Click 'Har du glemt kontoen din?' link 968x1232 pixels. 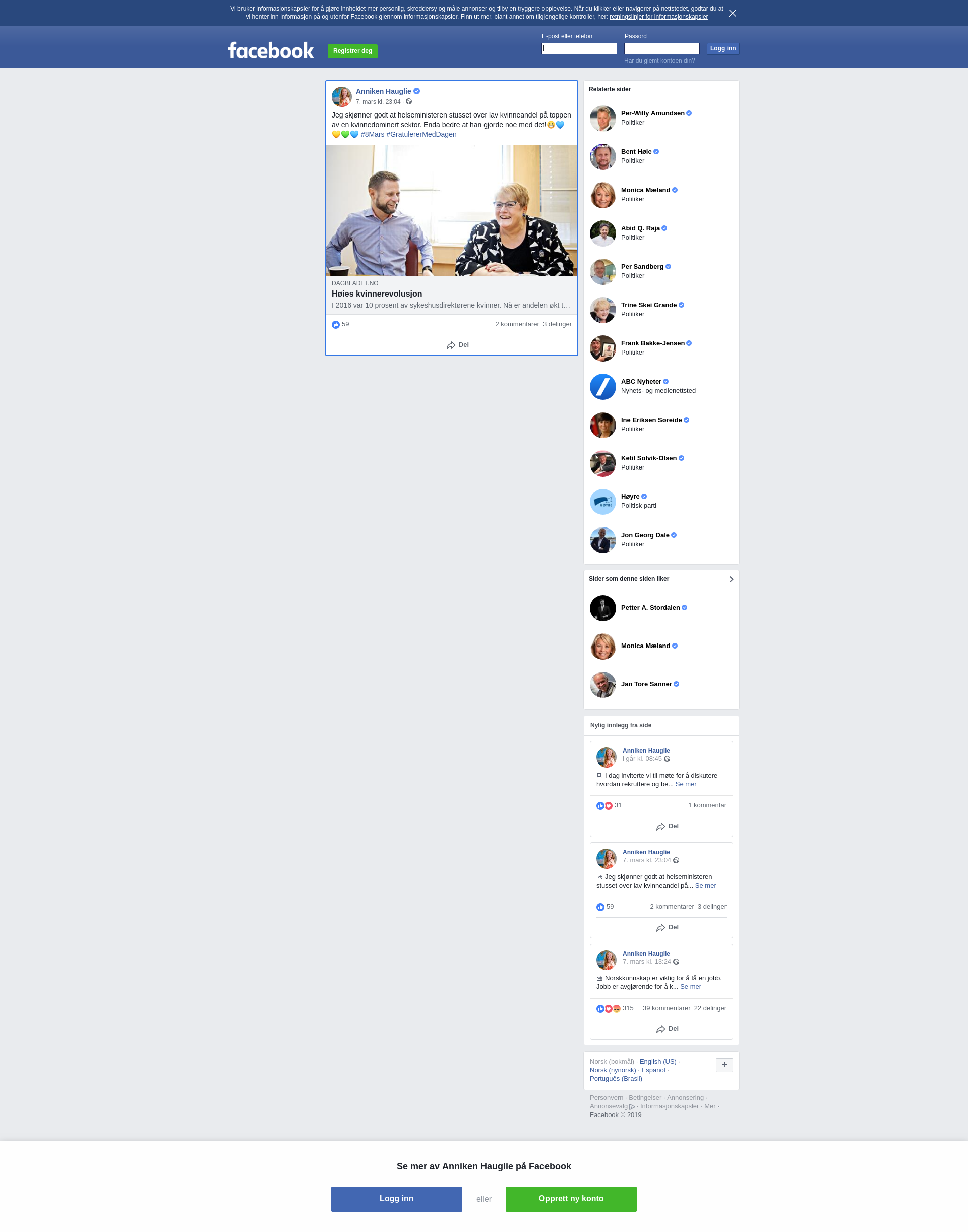click(x=659, y=61)
